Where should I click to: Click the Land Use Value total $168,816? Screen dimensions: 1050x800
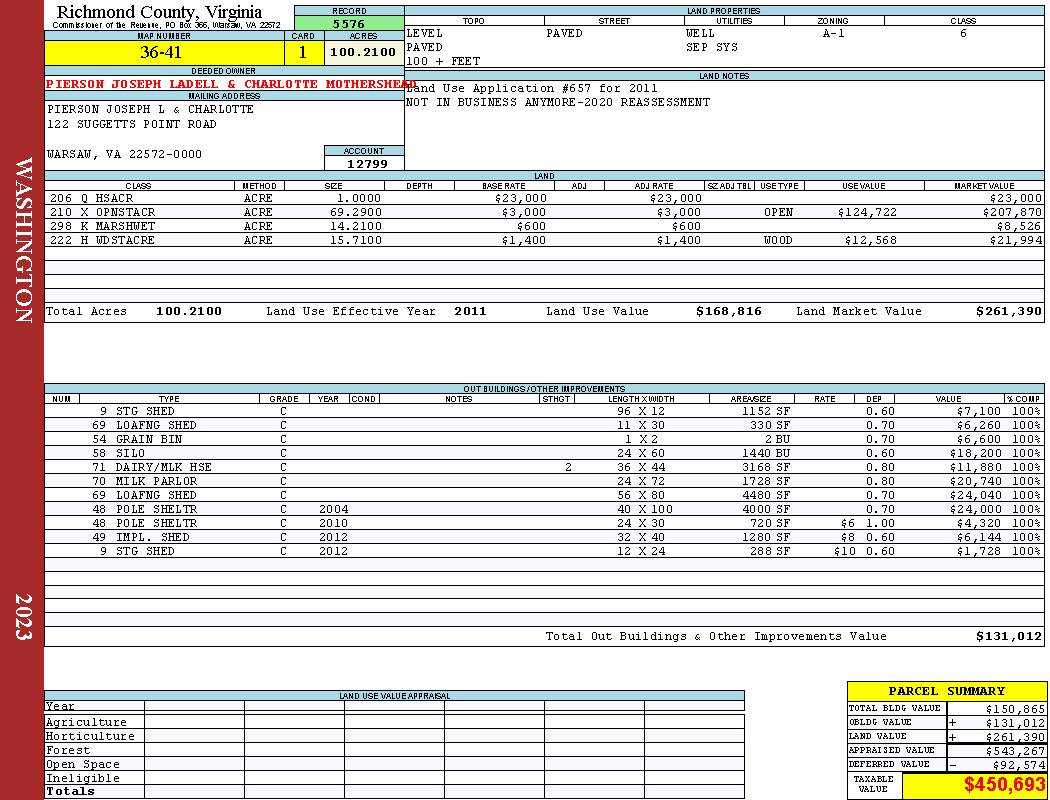[729, 311]
